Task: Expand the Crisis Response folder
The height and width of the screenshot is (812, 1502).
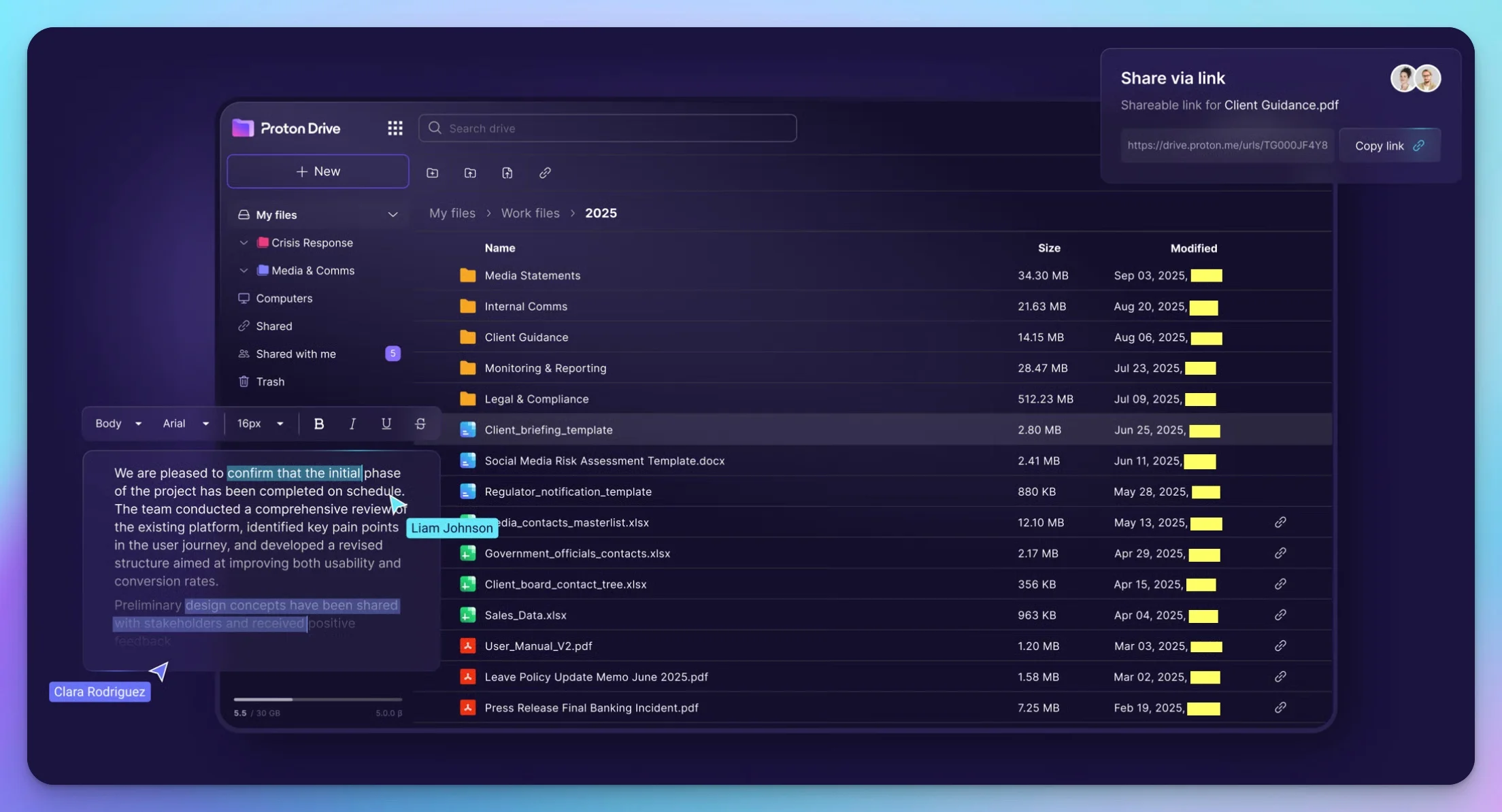Action: 243,243
